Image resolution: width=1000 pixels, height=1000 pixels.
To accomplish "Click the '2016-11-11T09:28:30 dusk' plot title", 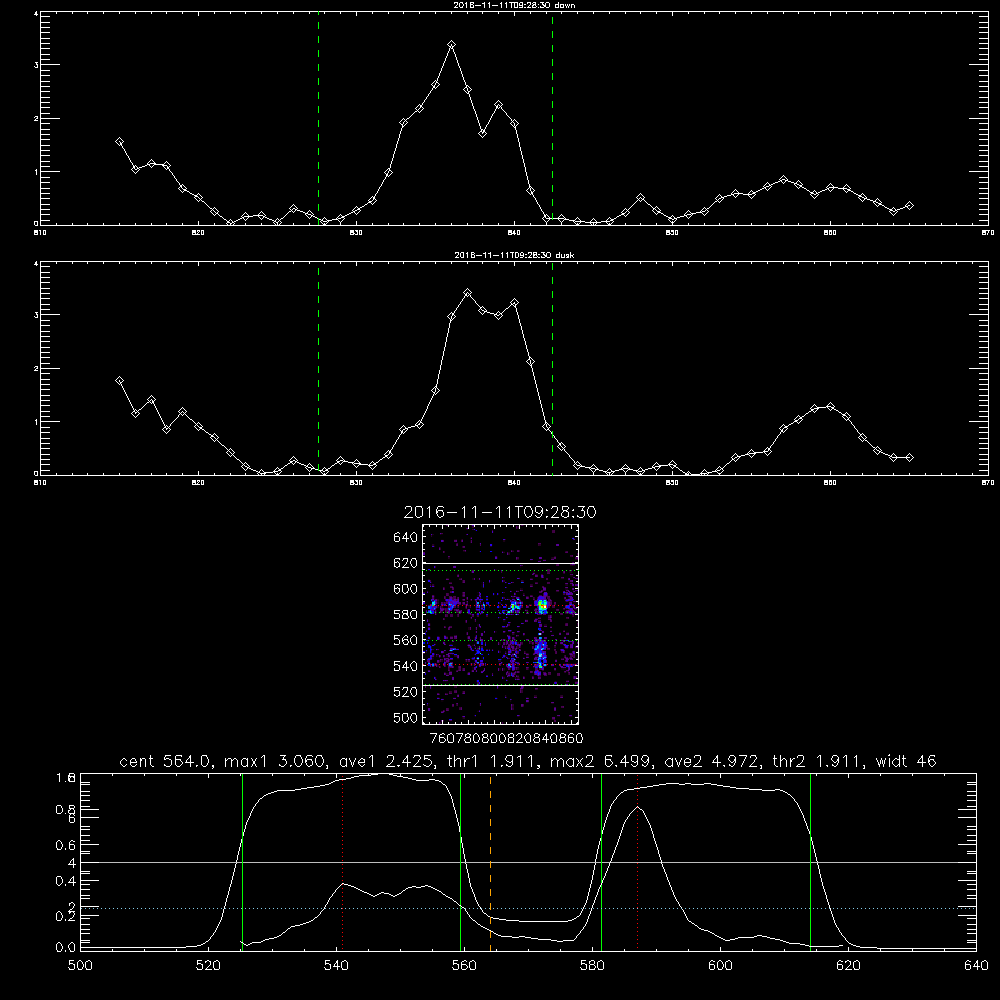I will (514, 255).
